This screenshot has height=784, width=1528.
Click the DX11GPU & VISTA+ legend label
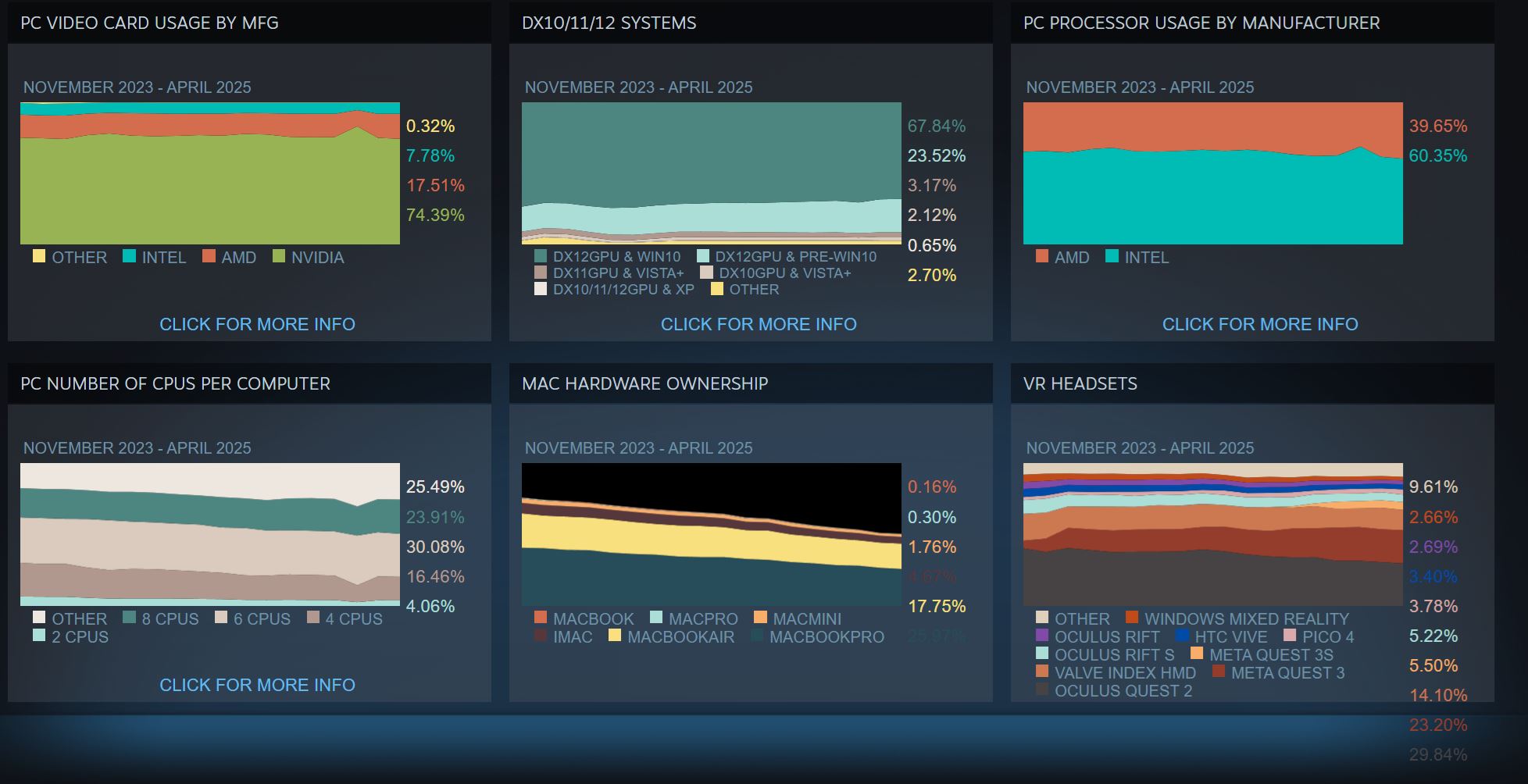point(618,273)
